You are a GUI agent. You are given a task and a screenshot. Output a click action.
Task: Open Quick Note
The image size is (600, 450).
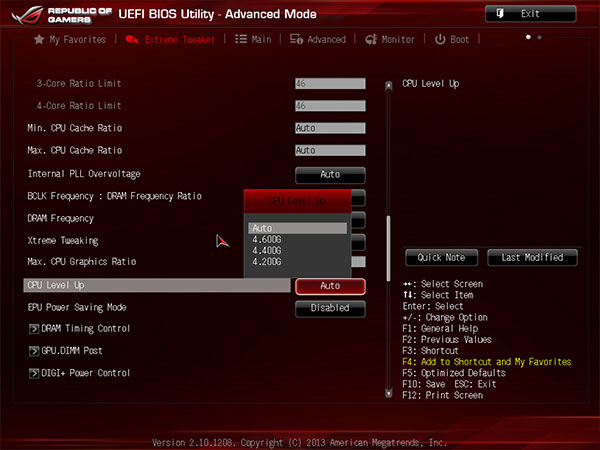(x=441, y=258)
